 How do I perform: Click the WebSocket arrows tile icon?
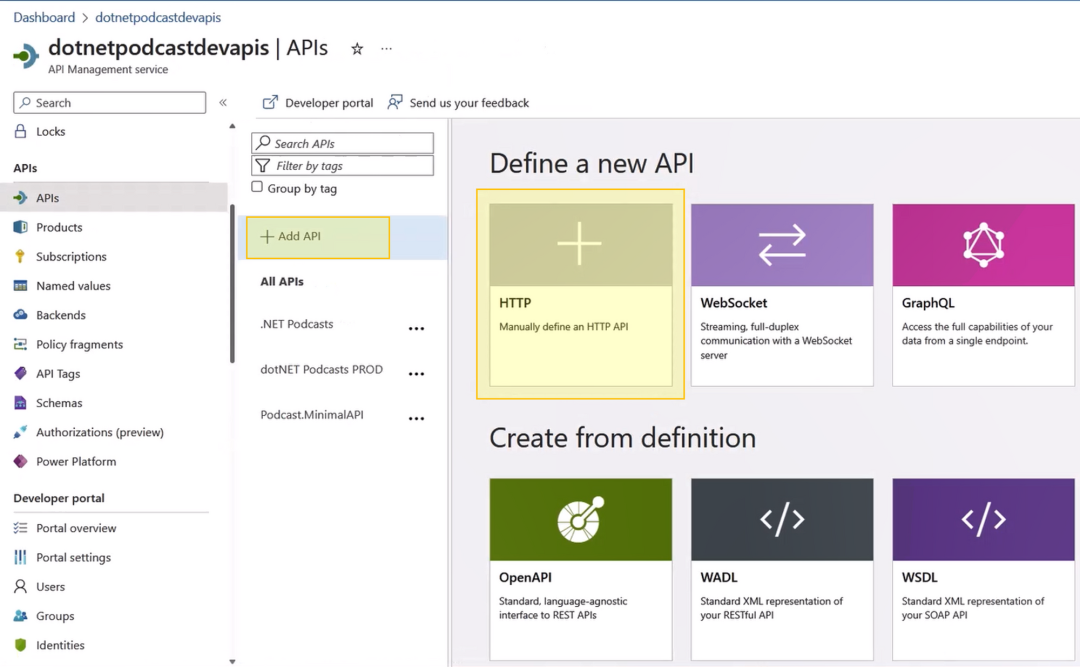tap(782, 245)
